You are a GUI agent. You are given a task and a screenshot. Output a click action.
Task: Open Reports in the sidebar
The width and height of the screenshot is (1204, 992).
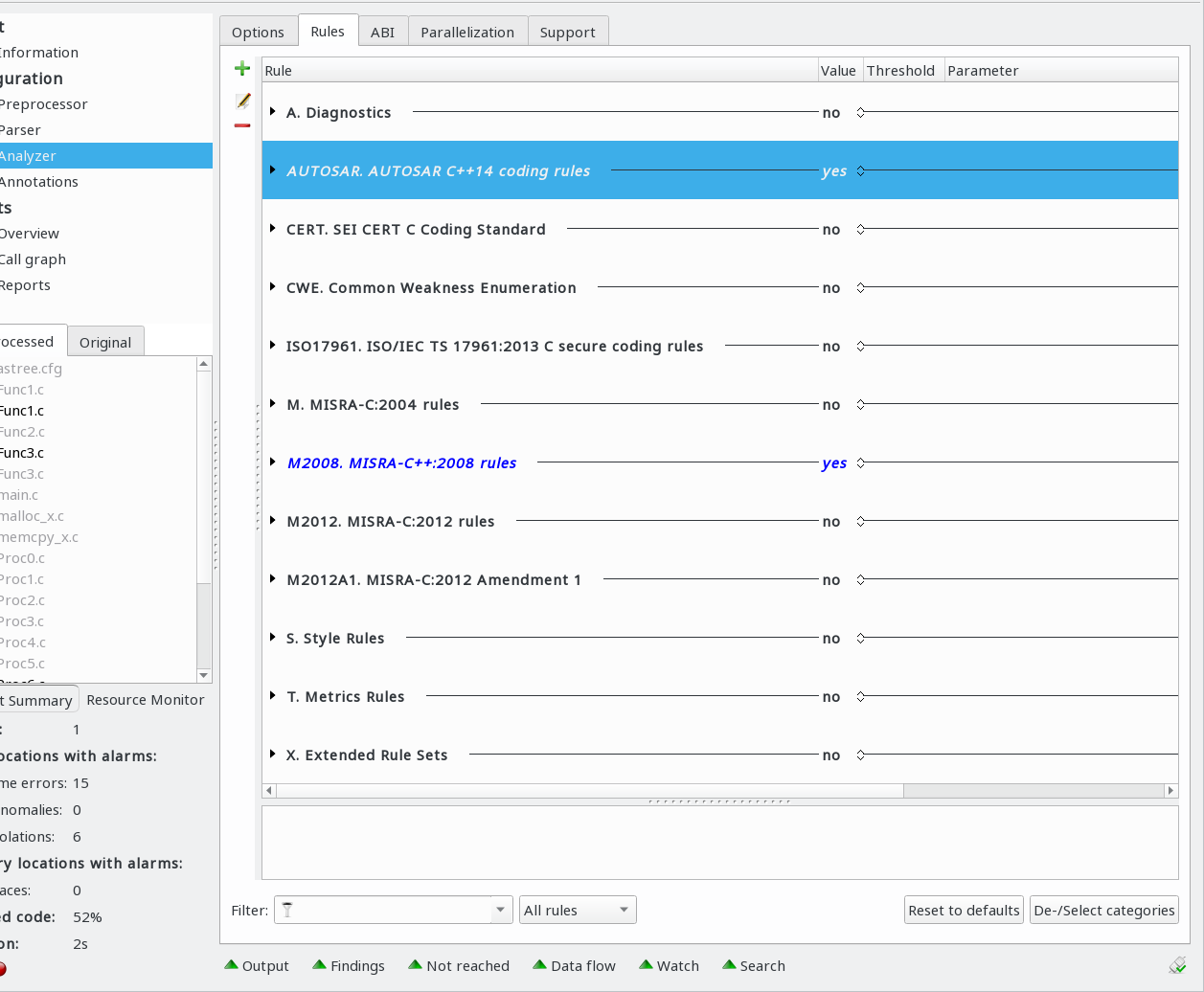[x=26, y=285]
